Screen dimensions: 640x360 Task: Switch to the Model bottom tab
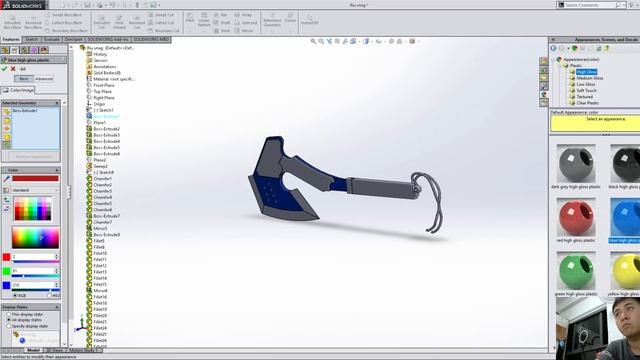(x=33, y=350)
